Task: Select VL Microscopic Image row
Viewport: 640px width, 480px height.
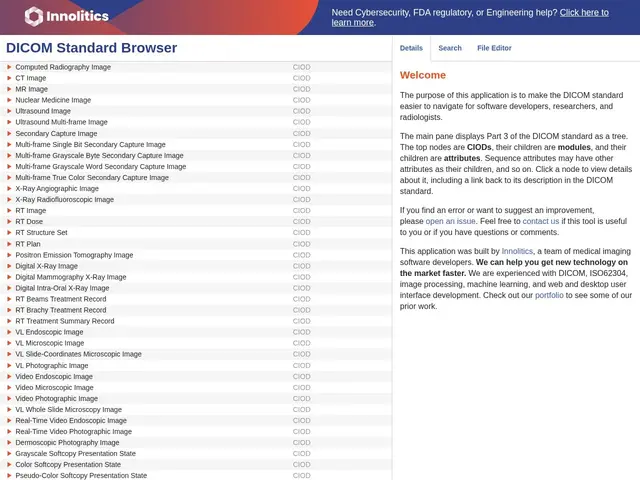Action: click(x=196, y=343)
